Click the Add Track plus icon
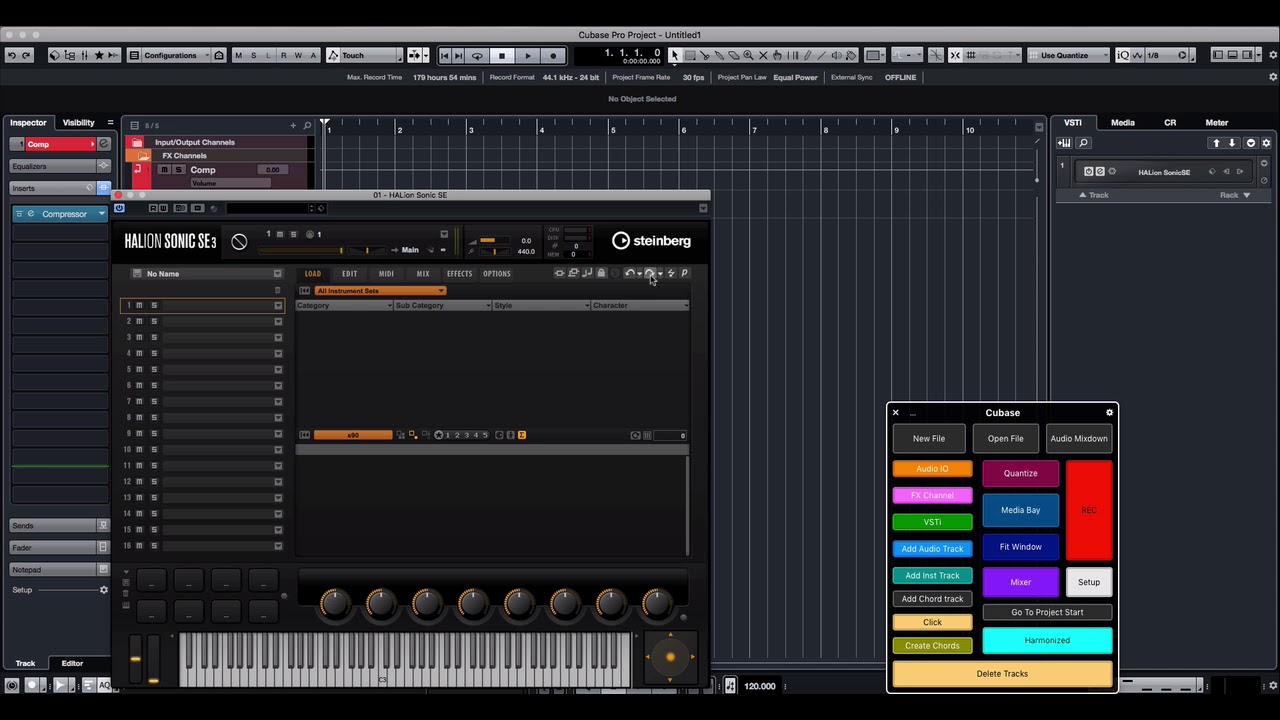The height and width of the screenshot is (720, 1280). (293, 125)
